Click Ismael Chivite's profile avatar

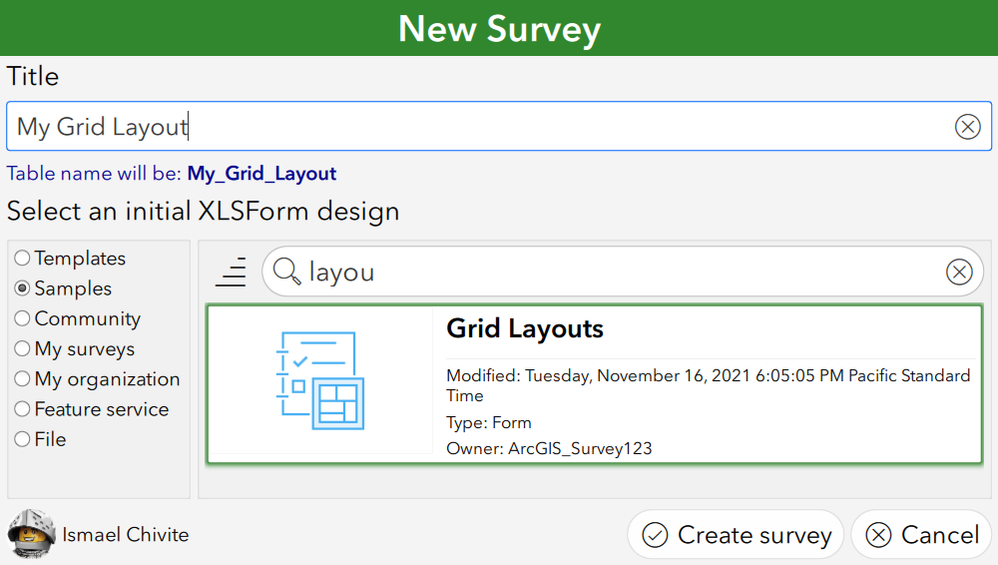pos(31,533)
